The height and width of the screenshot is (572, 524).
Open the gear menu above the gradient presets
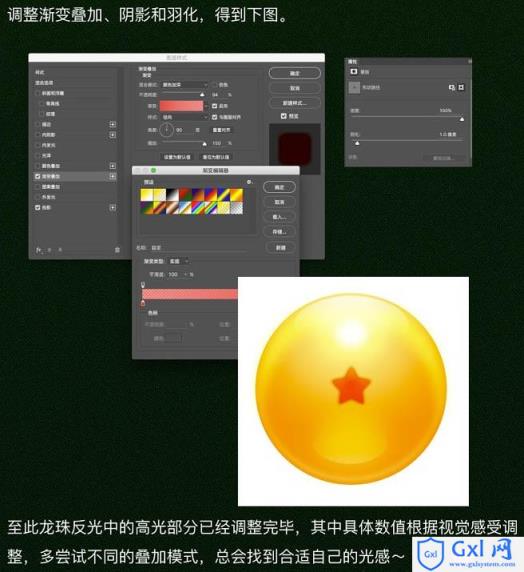[249, 182]
